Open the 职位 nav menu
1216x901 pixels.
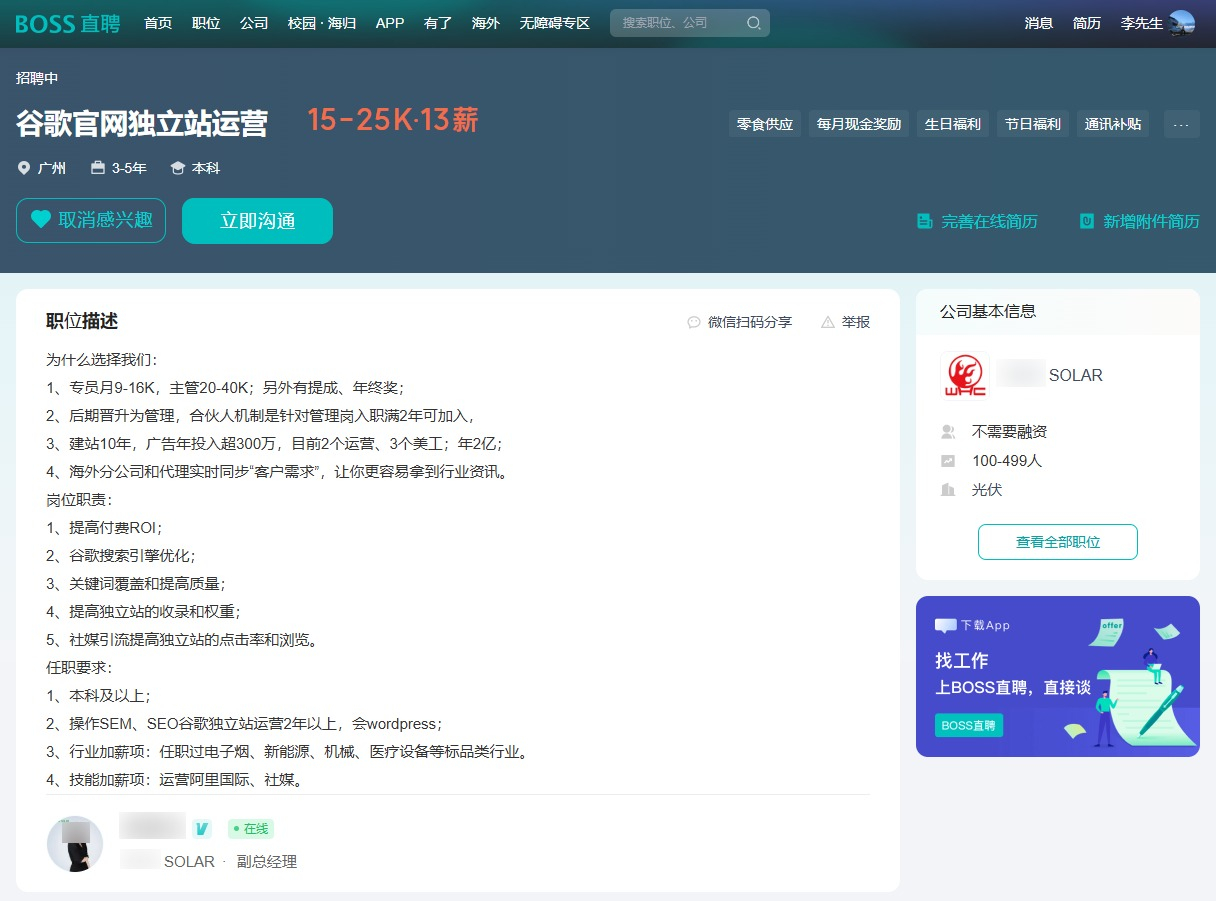[206, 23]
